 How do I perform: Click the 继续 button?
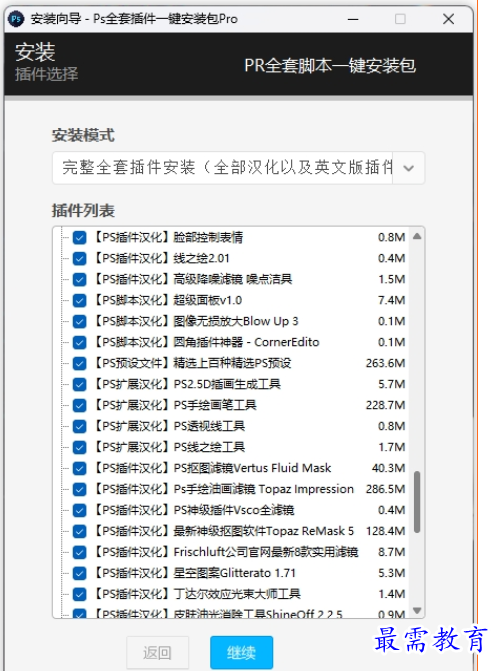coord(241,653)
